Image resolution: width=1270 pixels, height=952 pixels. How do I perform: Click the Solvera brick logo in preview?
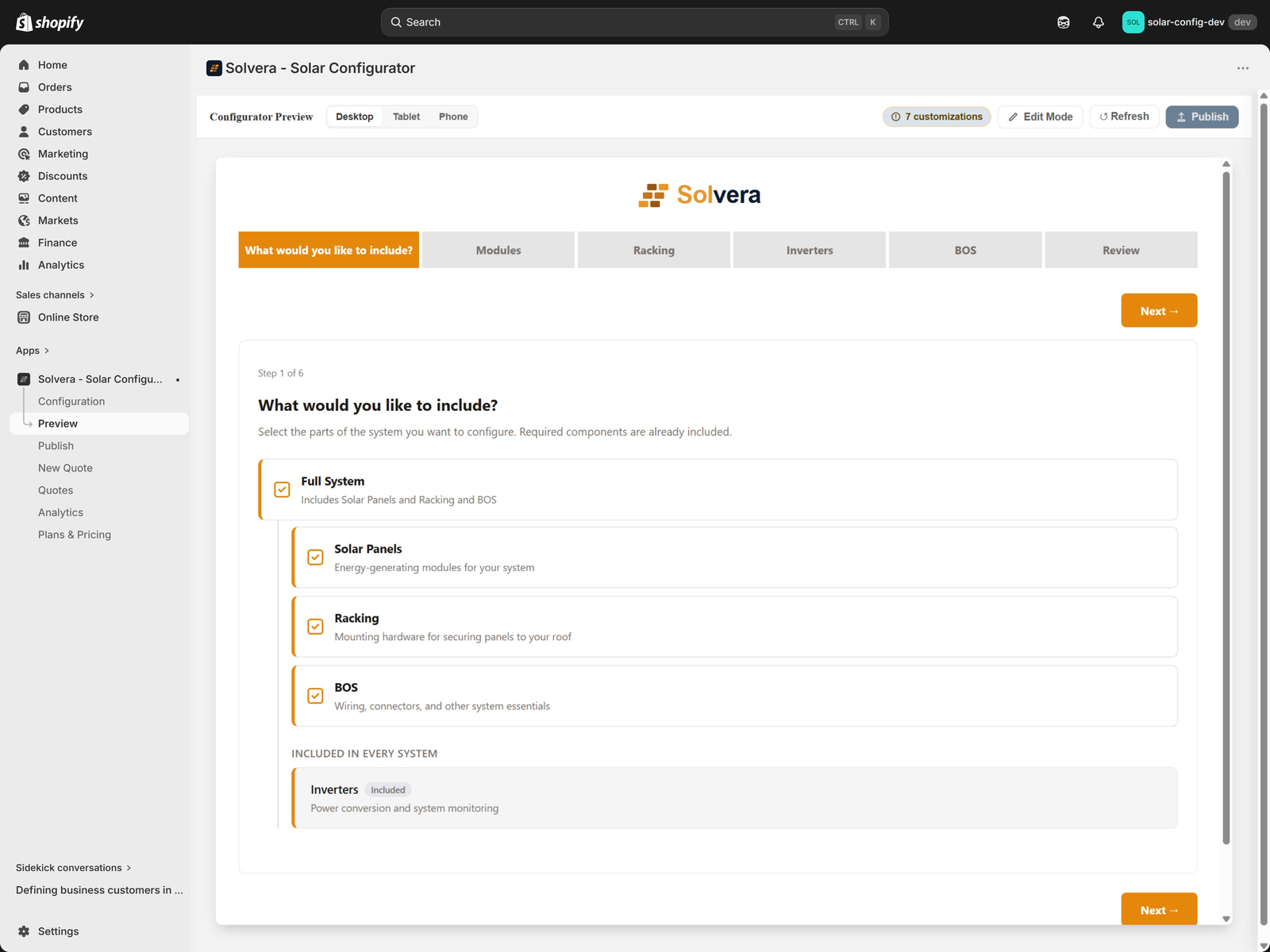pos(653,195)
